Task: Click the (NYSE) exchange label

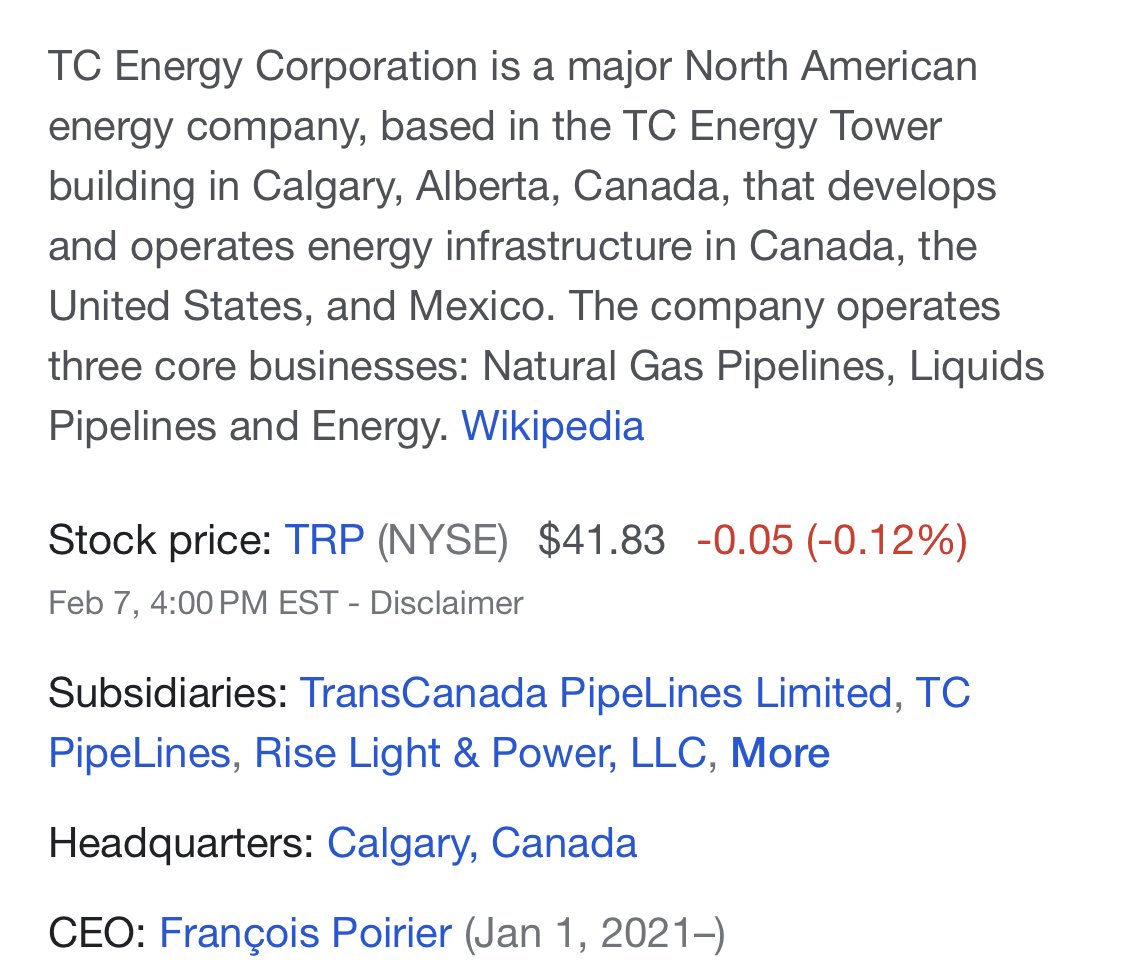Action: coord(443,539)
